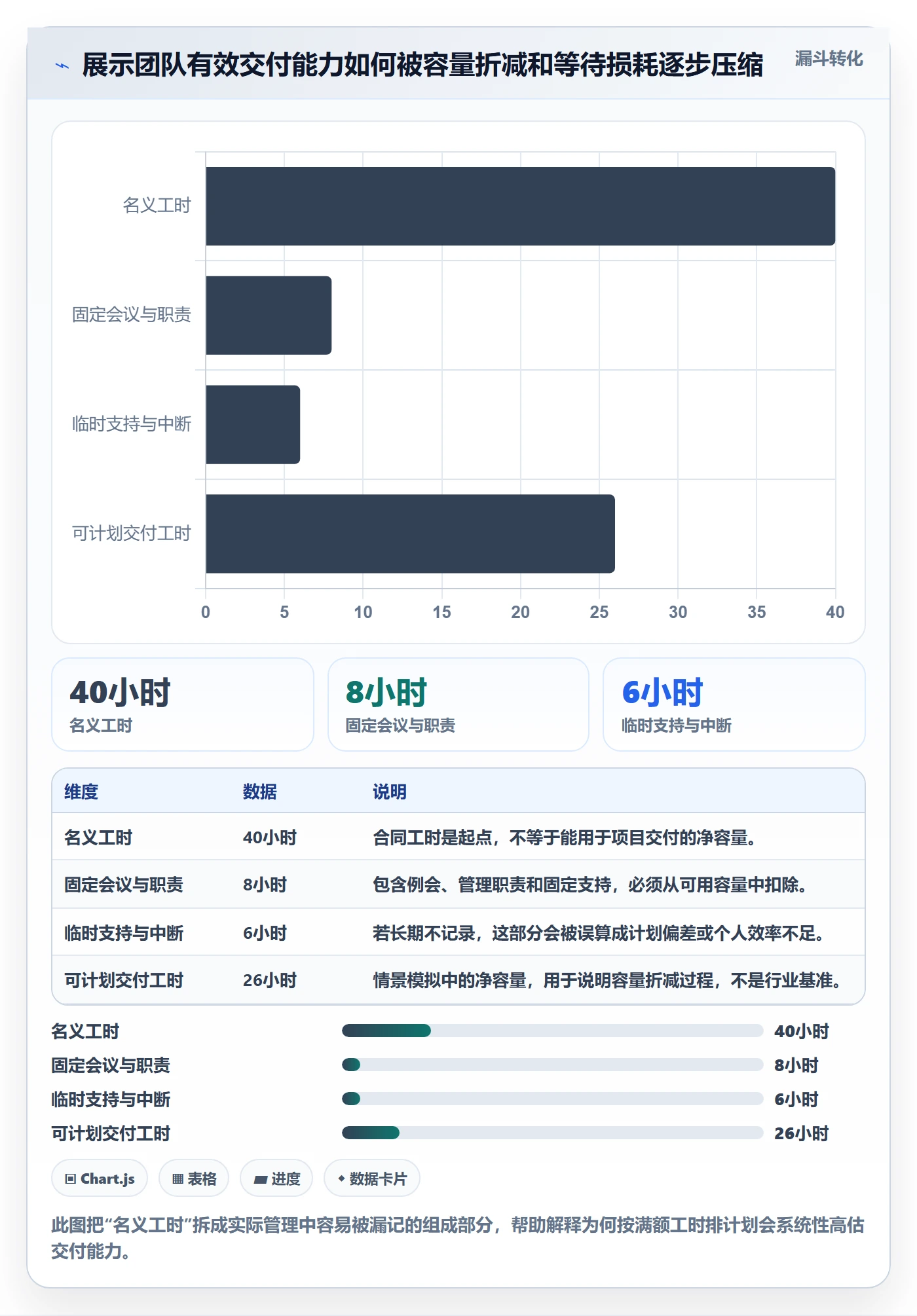917x1316 pixels.
Task: Click description starting 情景模拟中的净容量
Action: (x=607, y=980)
